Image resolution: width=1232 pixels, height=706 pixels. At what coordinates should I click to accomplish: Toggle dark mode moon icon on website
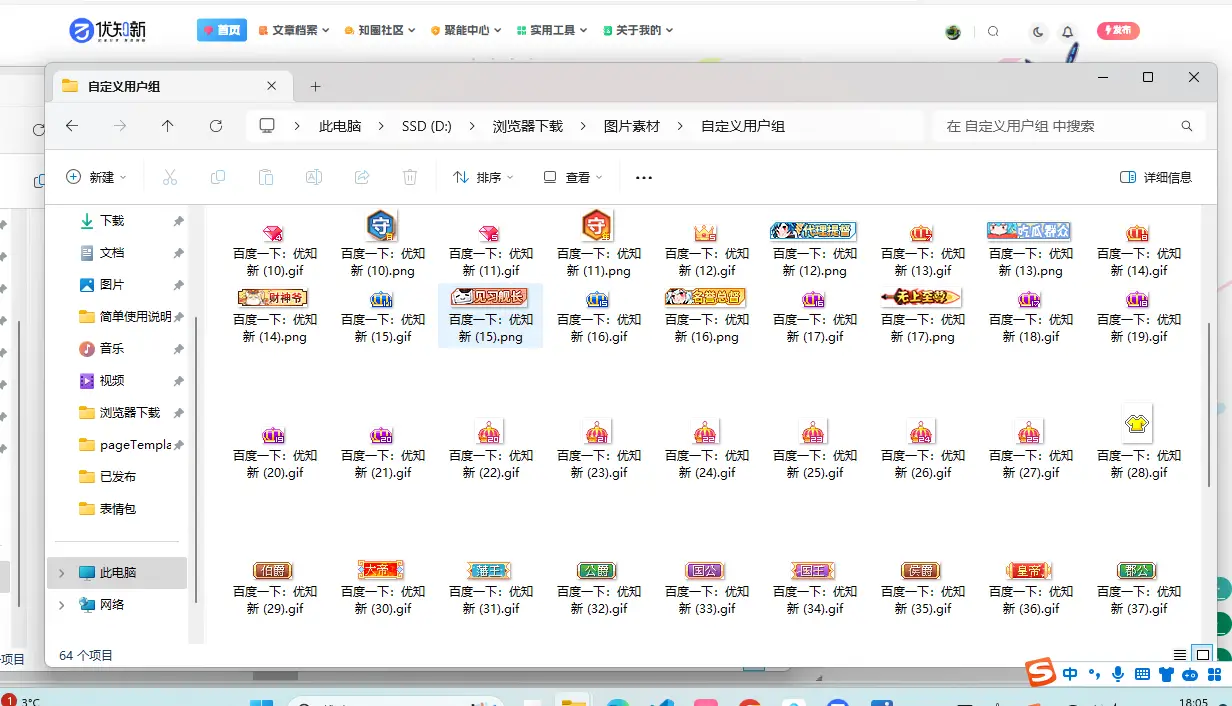coord(1038,31)
